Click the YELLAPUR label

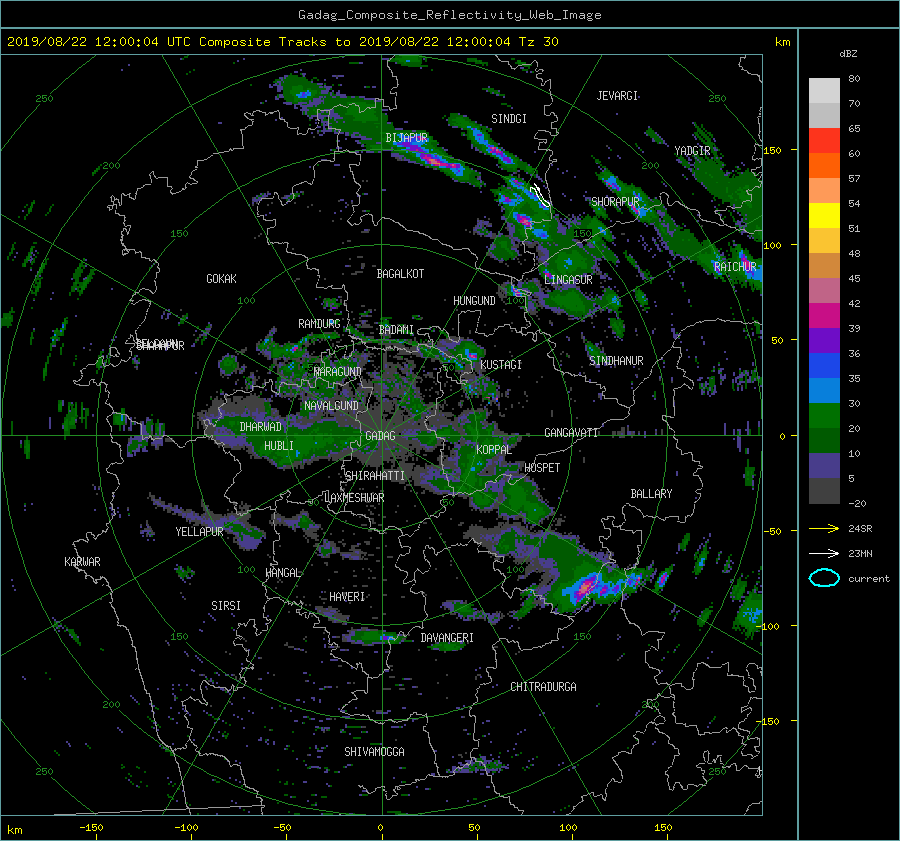coord(199,532)
